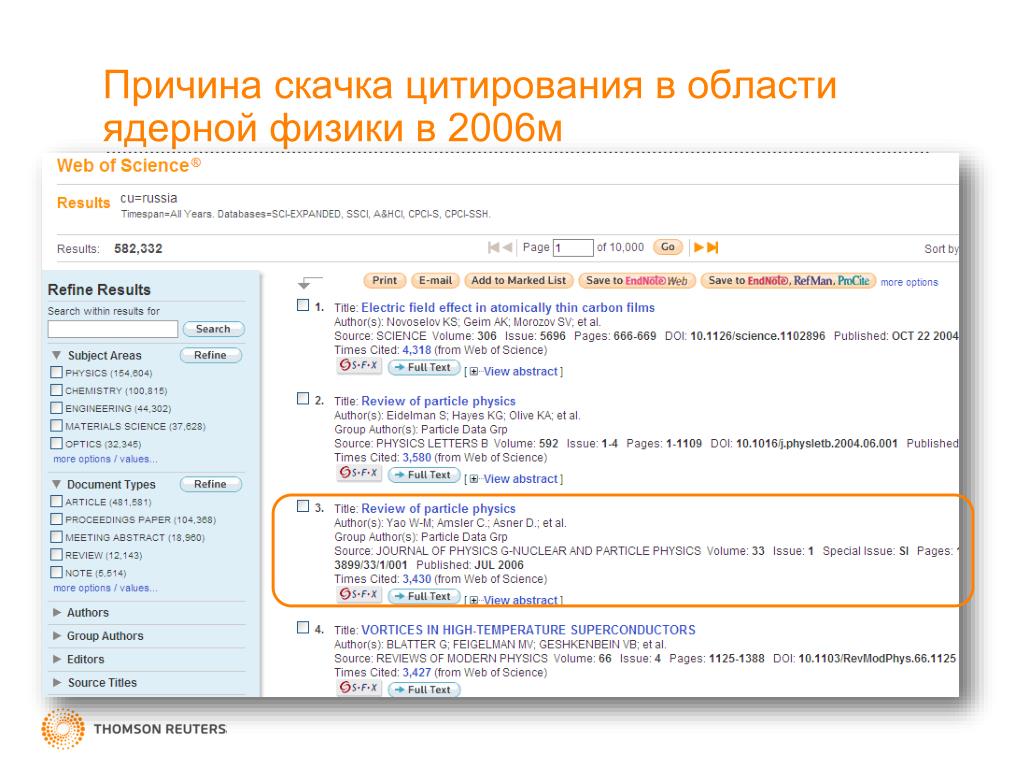This screenshot has height=768, width=1024.
Task: Click Go to jump to page
Action: [x=667, y=247]
